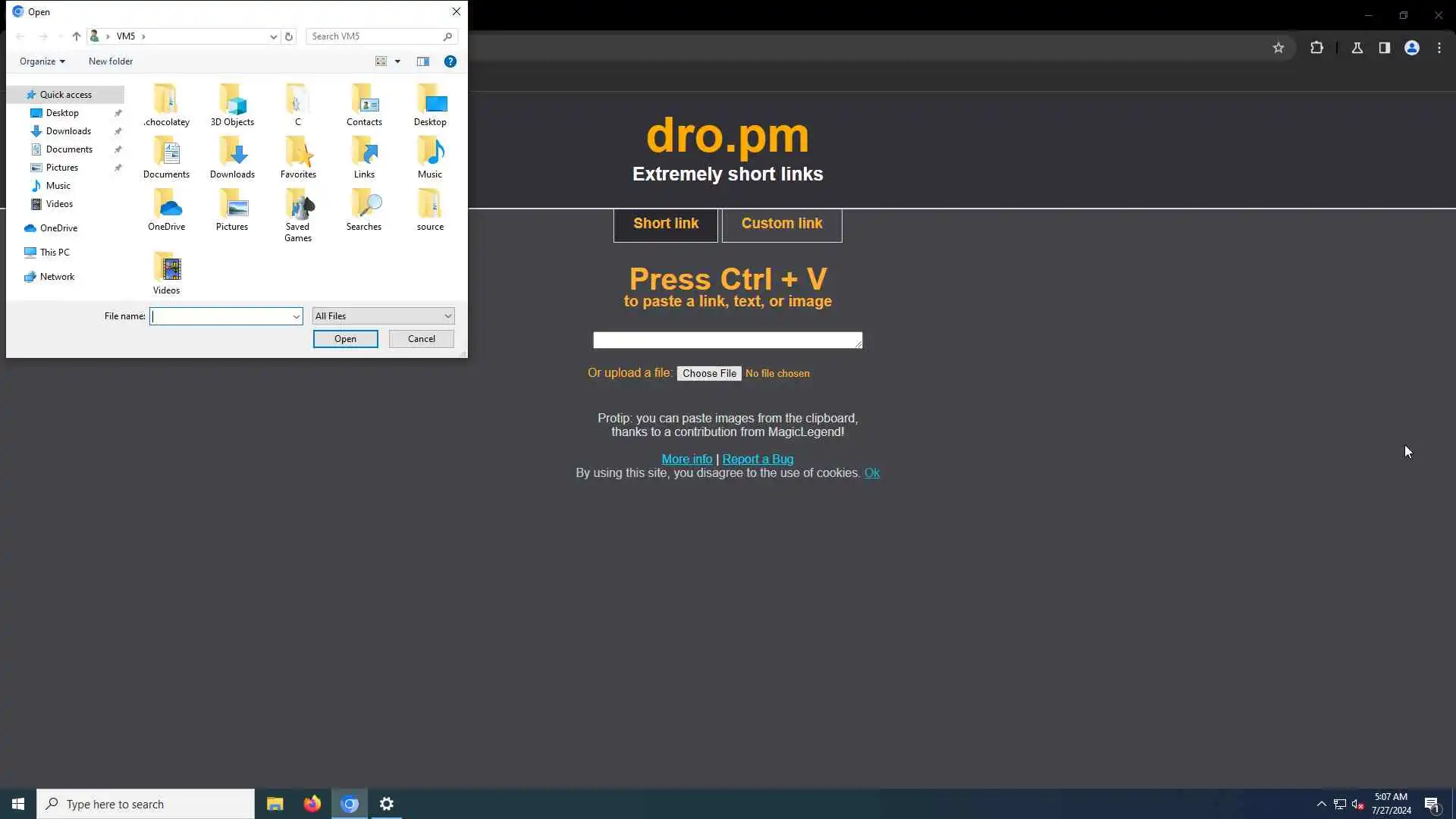Click the 3D Objects folder icon
The image size is (1456, 819).
[232, 101]
